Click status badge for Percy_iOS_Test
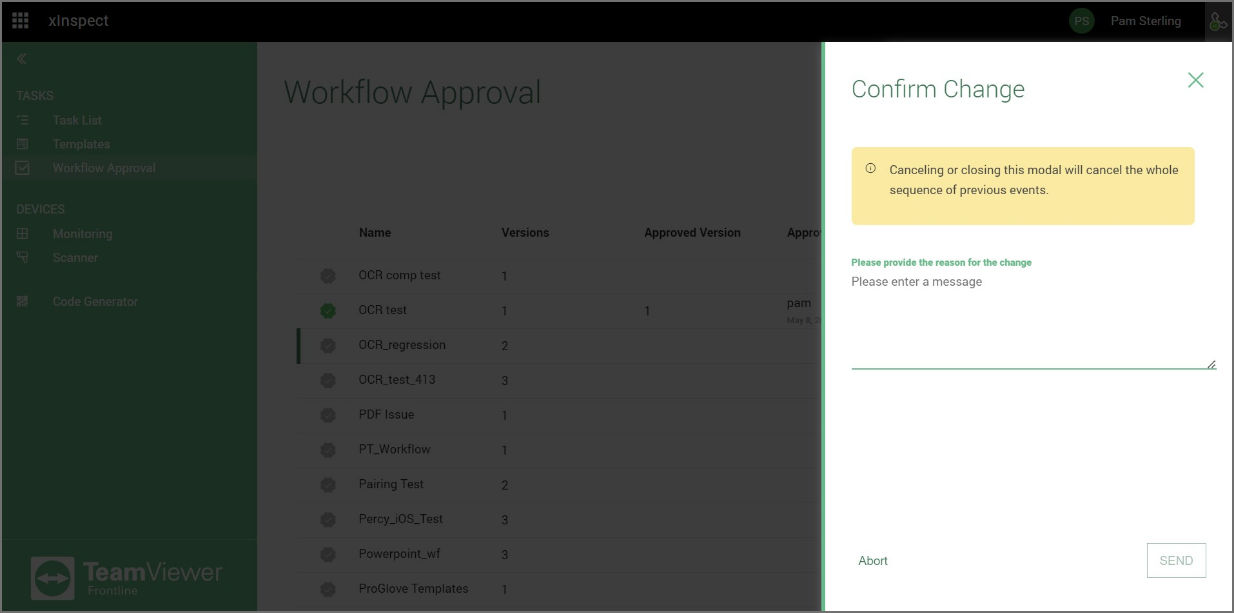This screenshot has height=613, width=1234. click(x=328, y=520)
